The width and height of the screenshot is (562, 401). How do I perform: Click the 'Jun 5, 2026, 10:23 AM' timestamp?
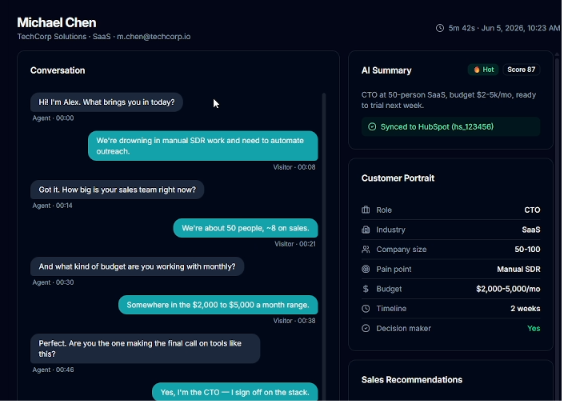point(520,28)
